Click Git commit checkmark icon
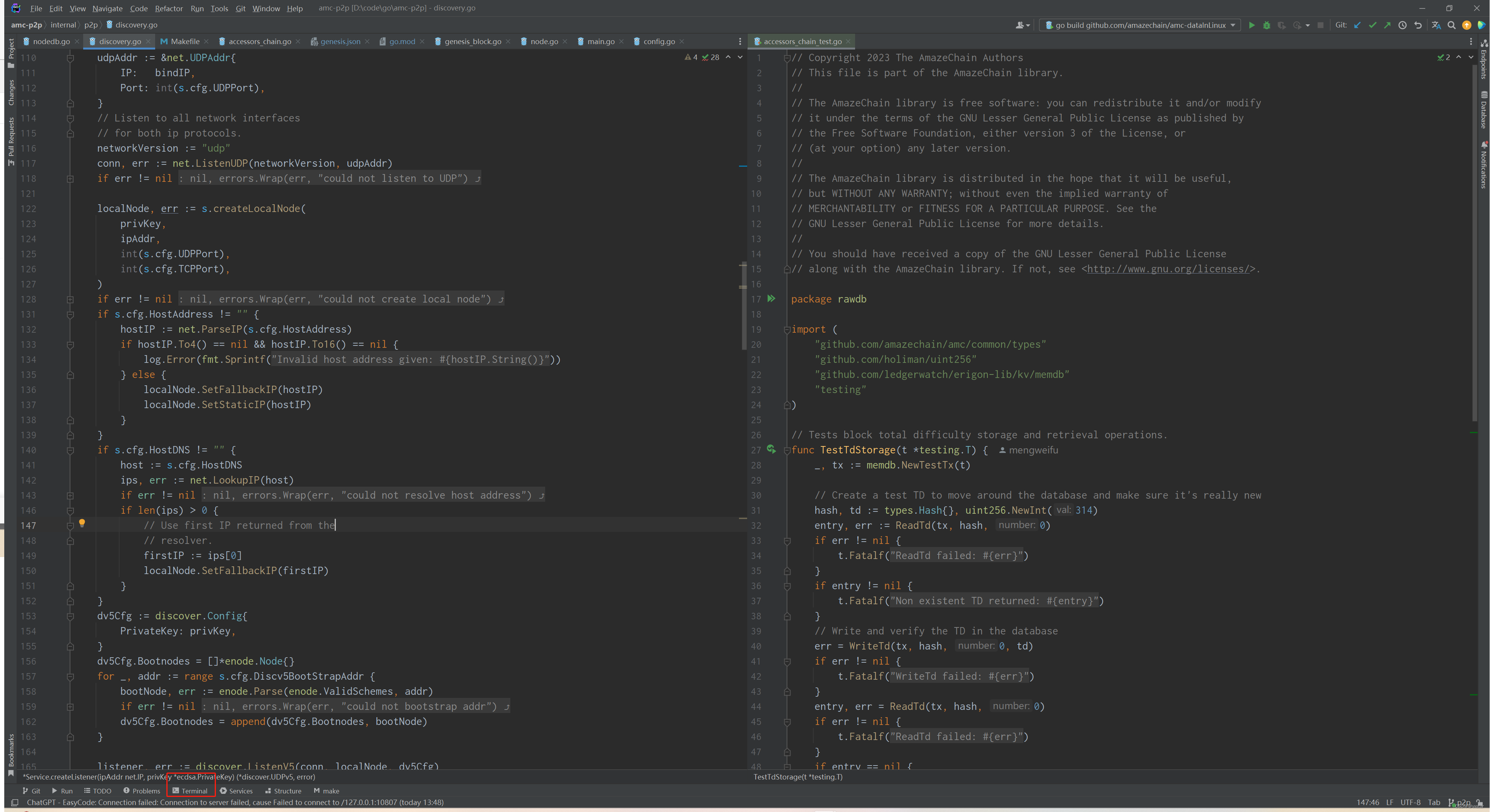The width and height of the screenshot is (1490, 812). [x=1372, y=26]
